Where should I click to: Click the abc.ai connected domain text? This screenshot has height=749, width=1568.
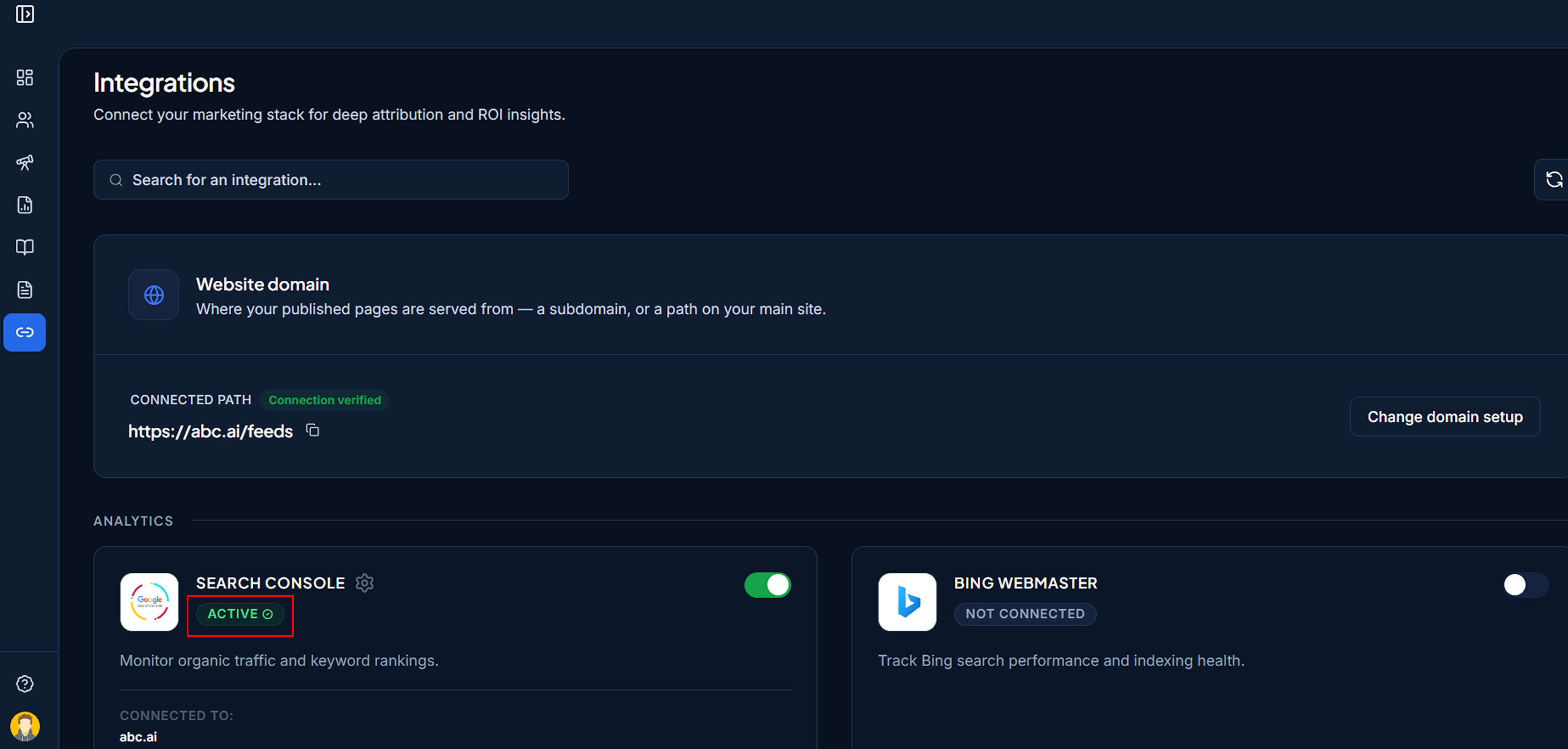[138, 737]
